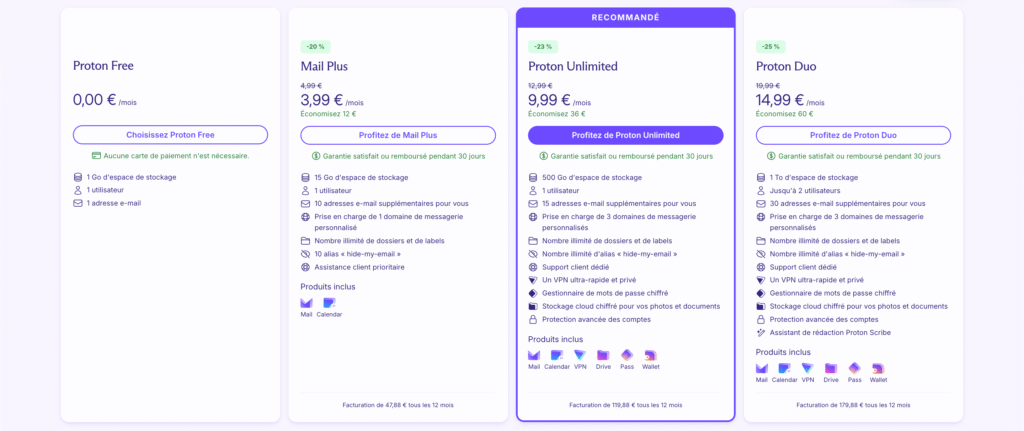Click the VPN icon in Proton Duo
This screenshot has height=431, width=1024.
(808, 368)
